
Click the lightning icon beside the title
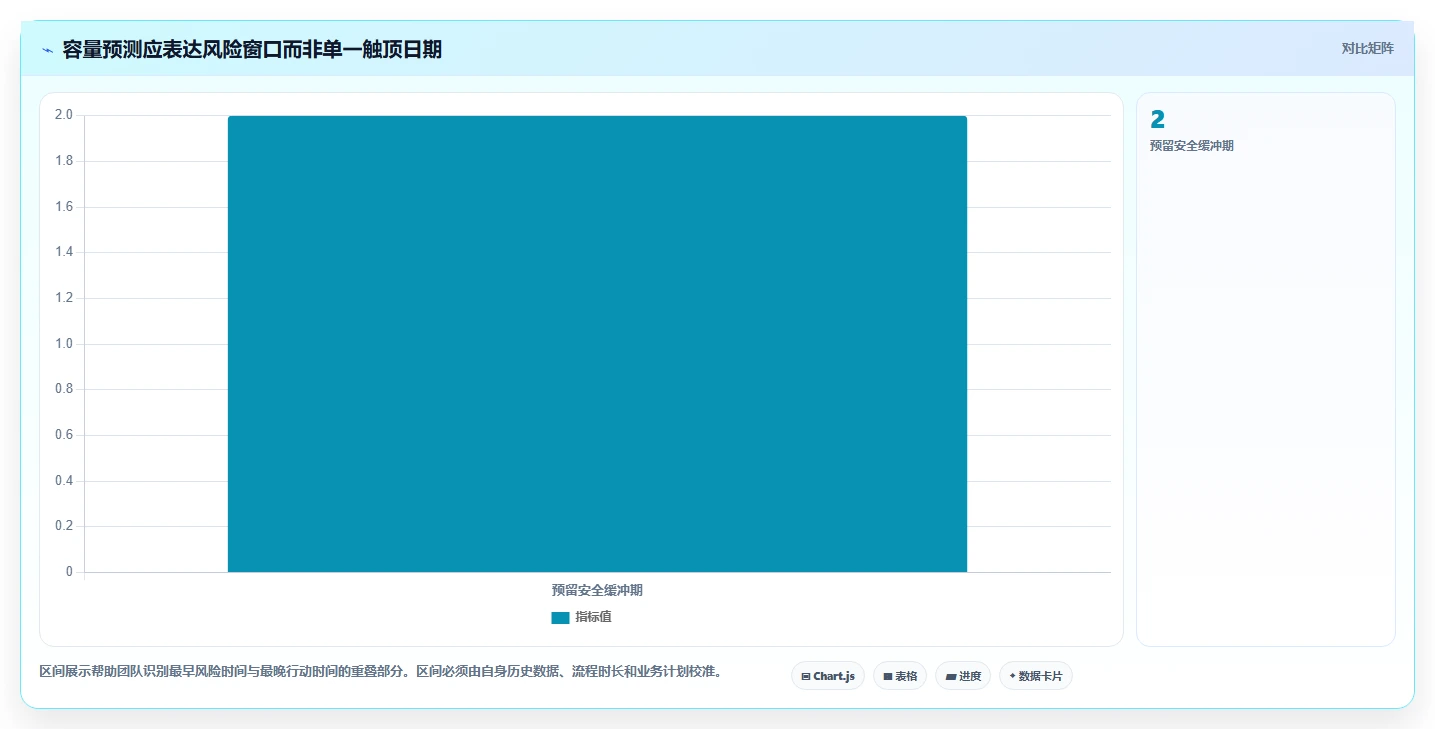(47, 50)
